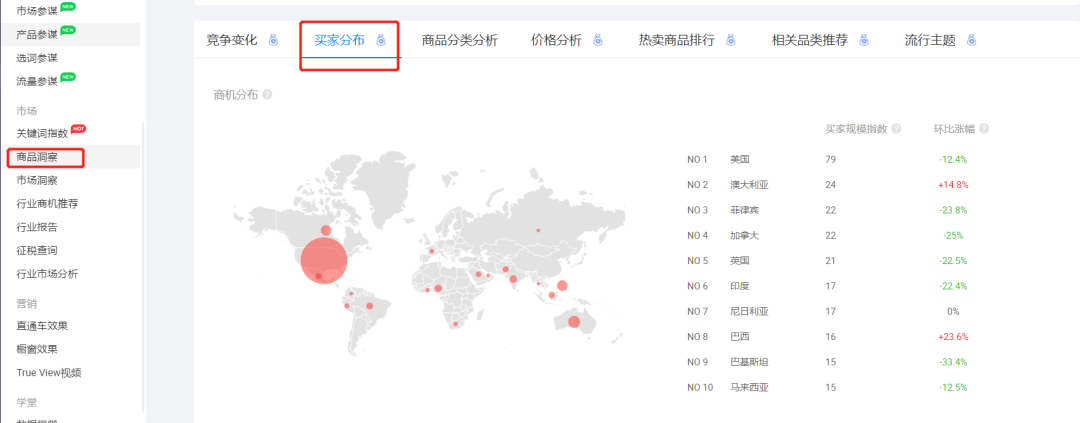Switch to the 商品分类分析 tab

pyautogui.click(x=459, y=41)
